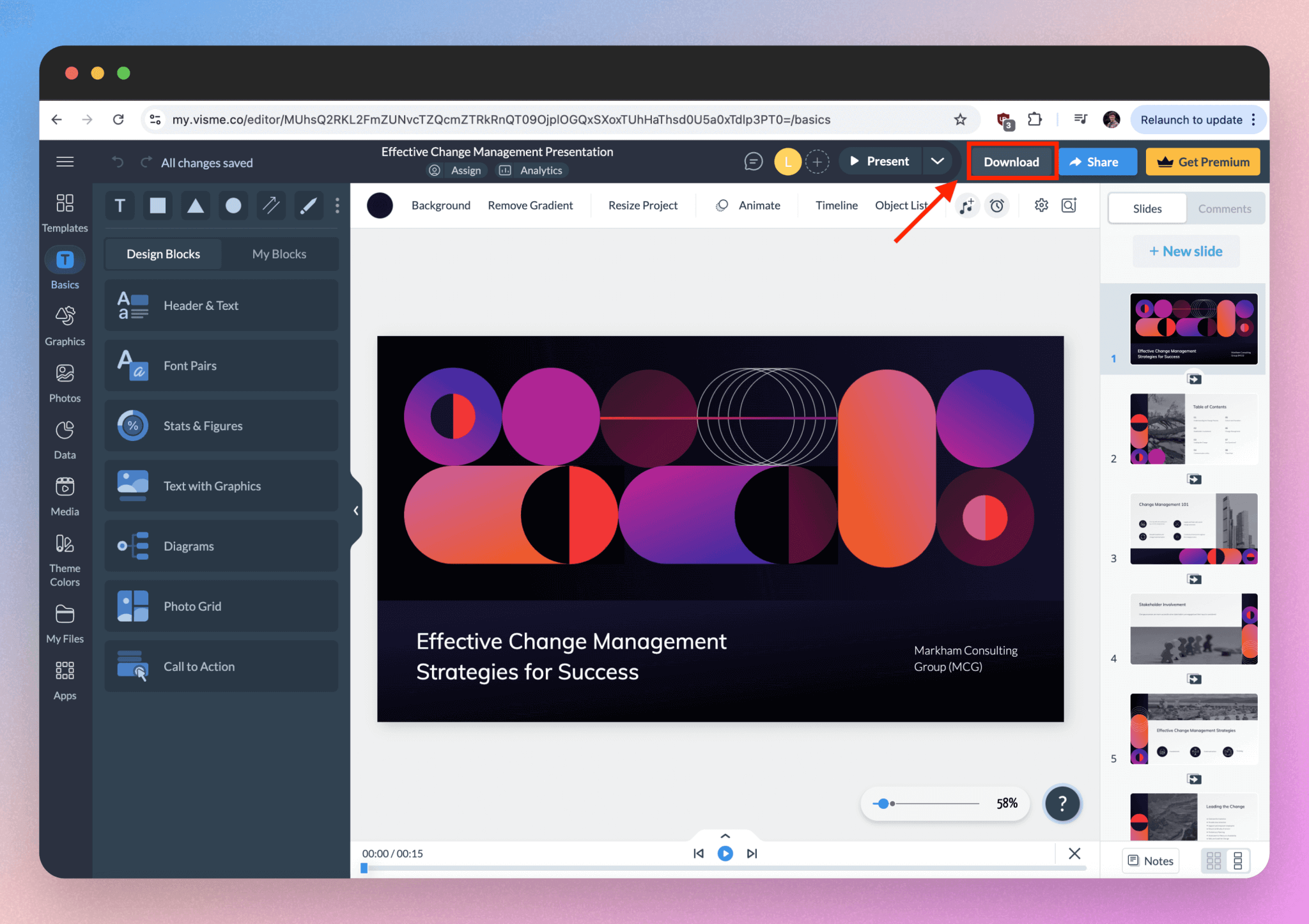This screenshot has width=1309, height=924.
Task: Open the settings gear in toolbar
Action: [x=1041, y=205]
